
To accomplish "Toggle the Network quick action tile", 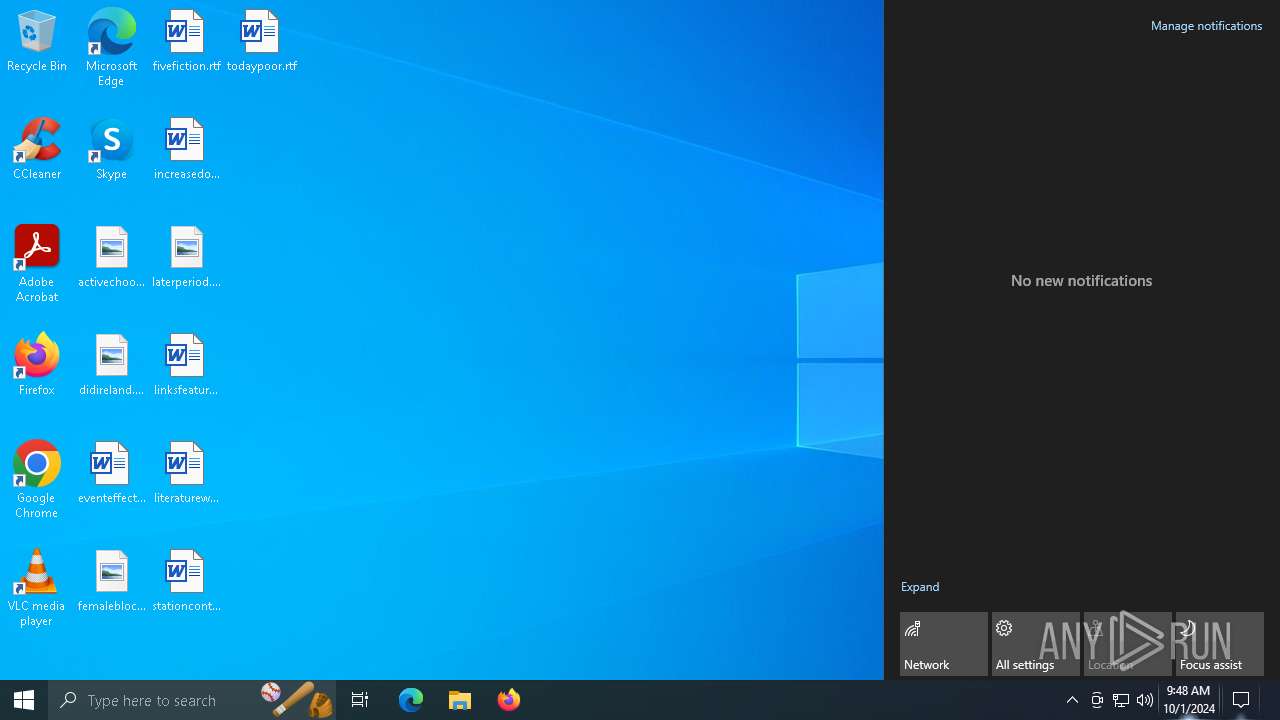I will click(944, 644).
